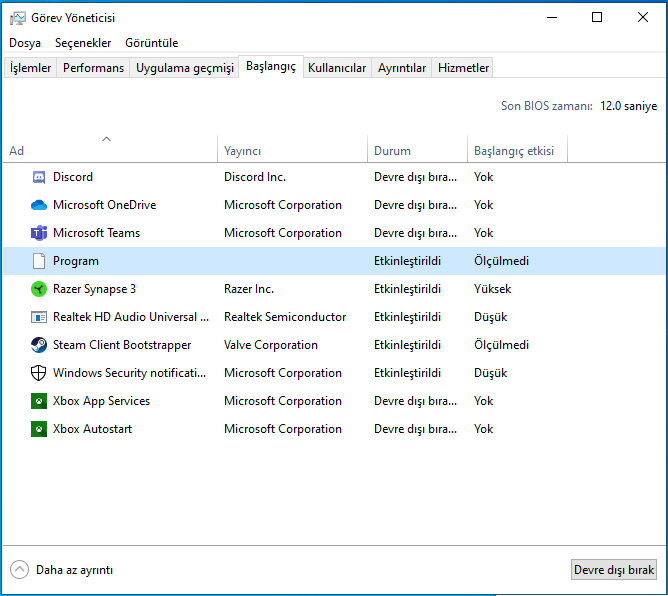Screen dimensions: 668x596
Task: Click the Yüksek startup impact value
Action: [x=492, y=289]
